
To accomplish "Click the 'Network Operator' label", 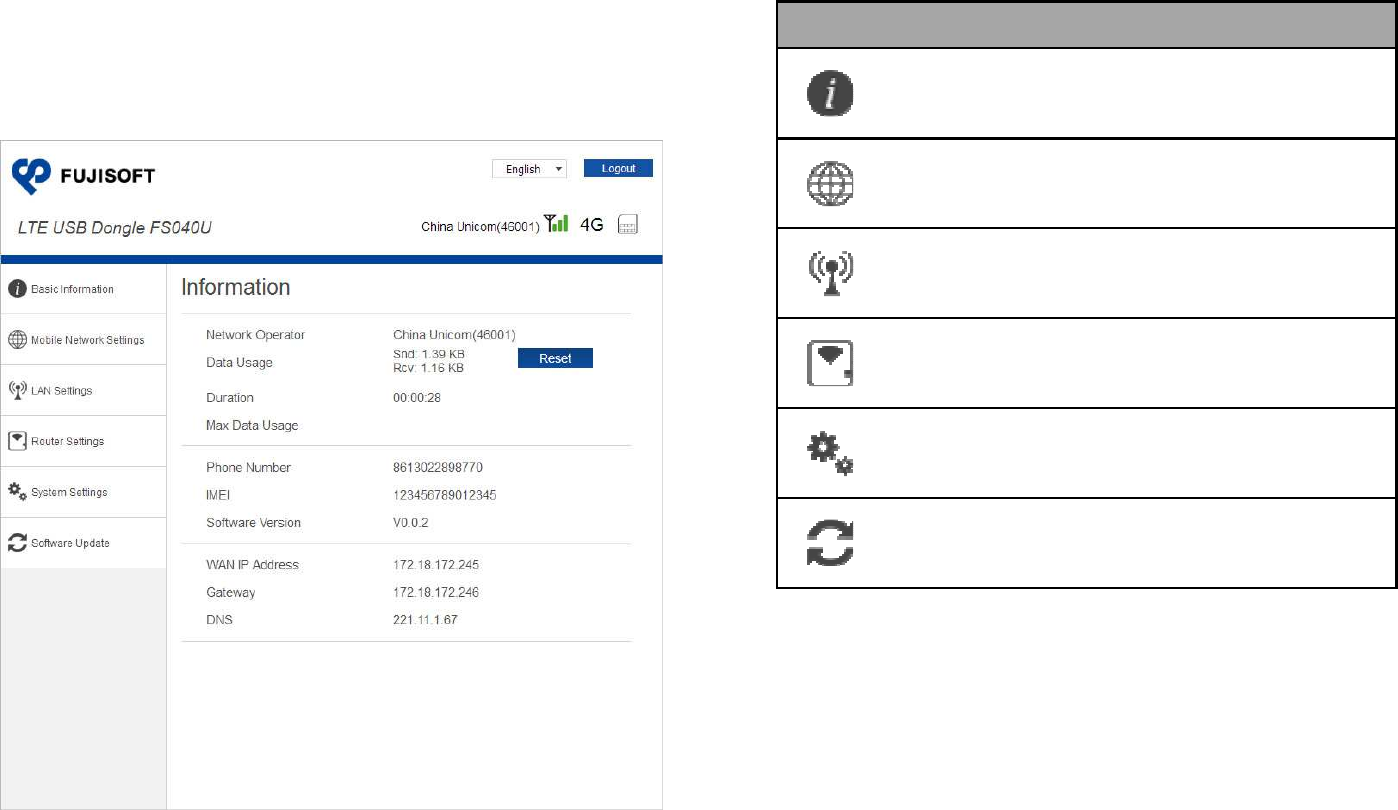I will (x=255, y=335).
